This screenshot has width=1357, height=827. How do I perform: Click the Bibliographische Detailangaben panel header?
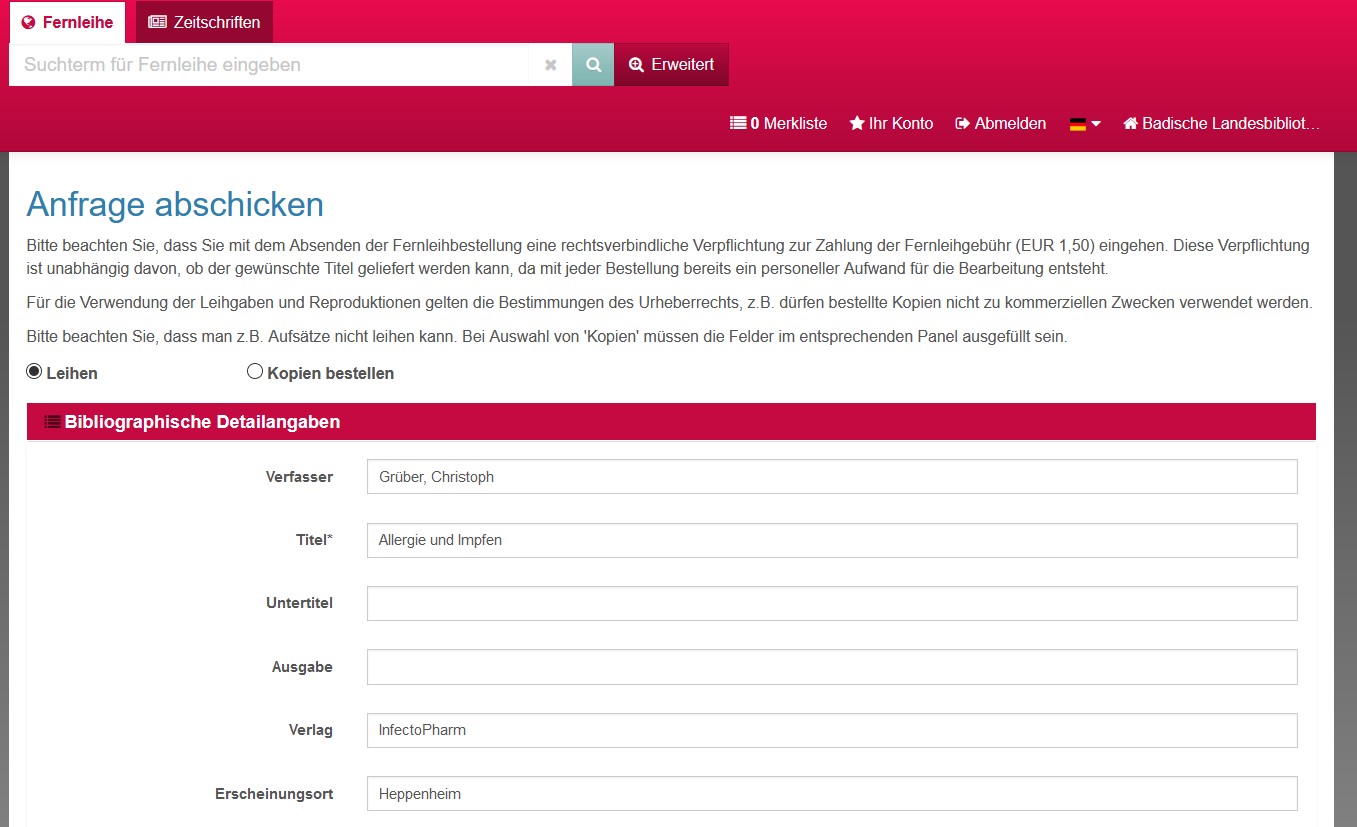coord(671,422)
